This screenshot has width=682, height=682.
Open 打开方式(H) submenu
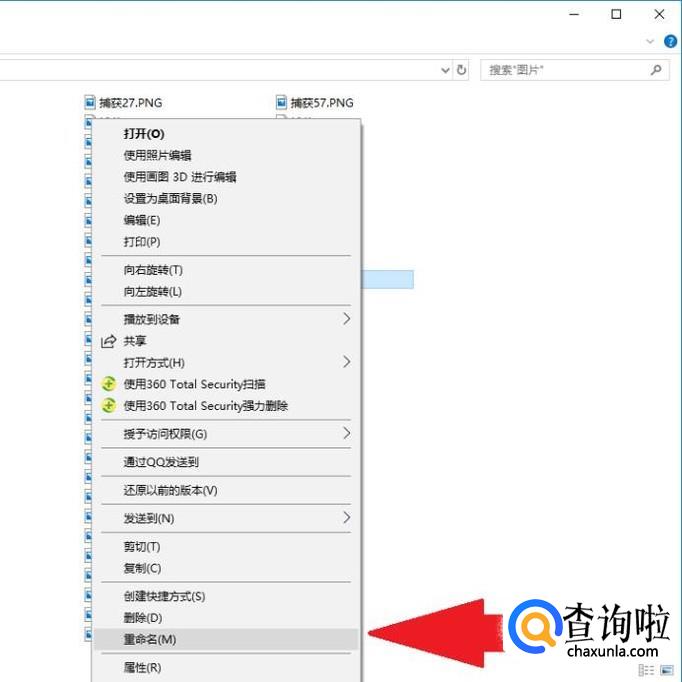226,363
